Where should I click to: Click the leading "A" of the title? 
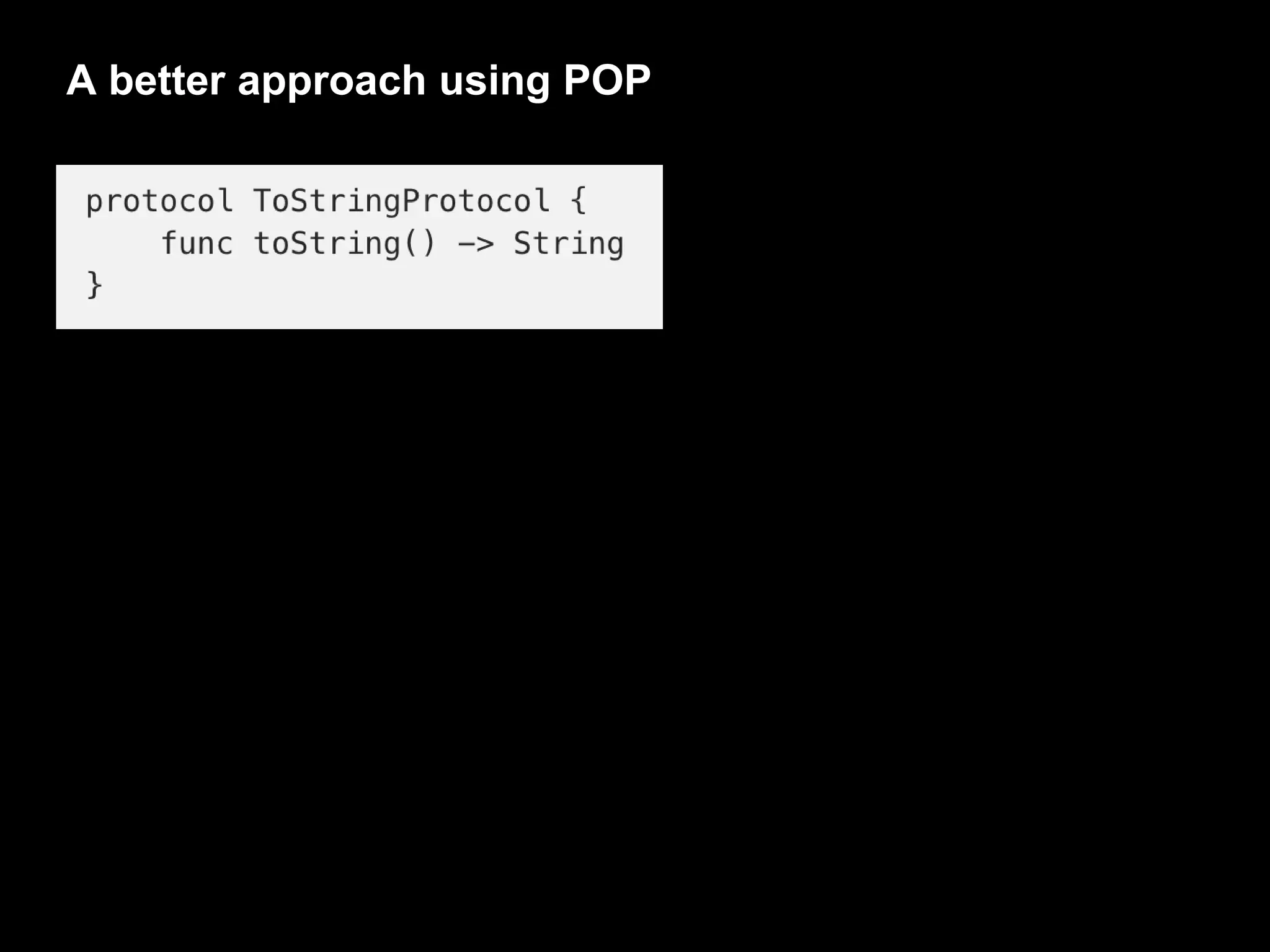pos(81,80)
